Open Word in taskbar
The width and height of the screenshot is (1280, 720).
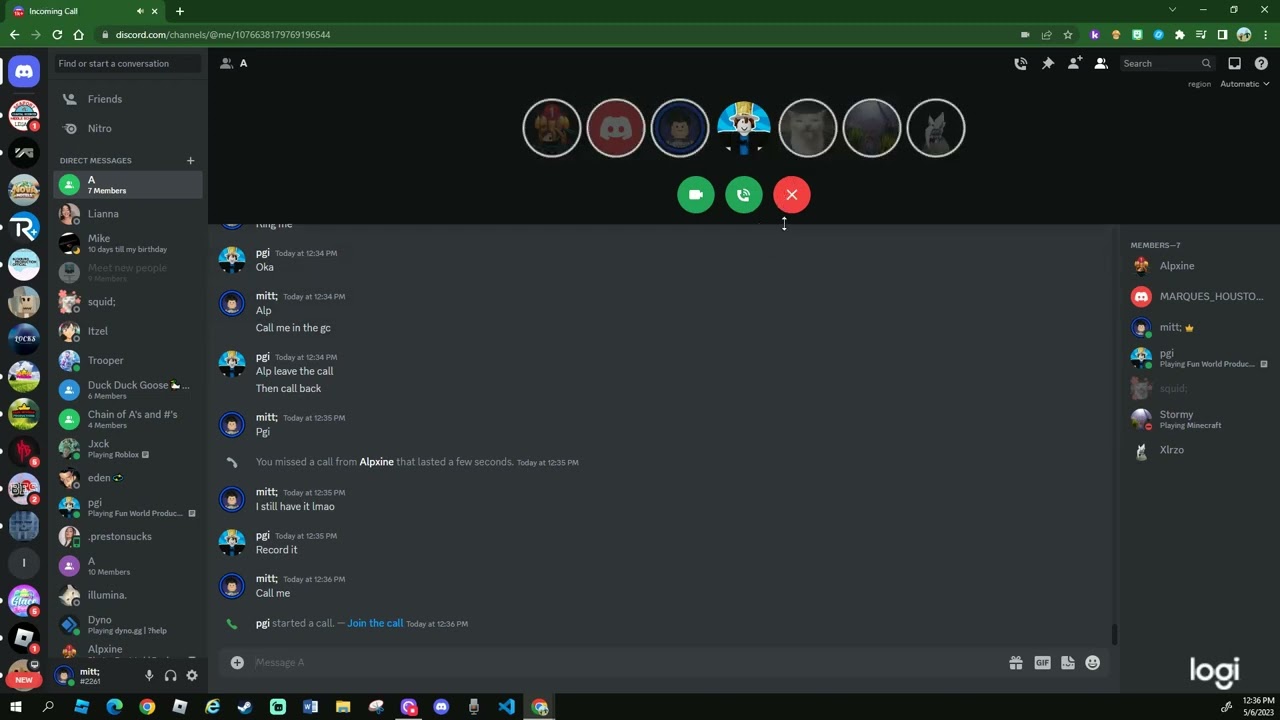click(310, 707)
